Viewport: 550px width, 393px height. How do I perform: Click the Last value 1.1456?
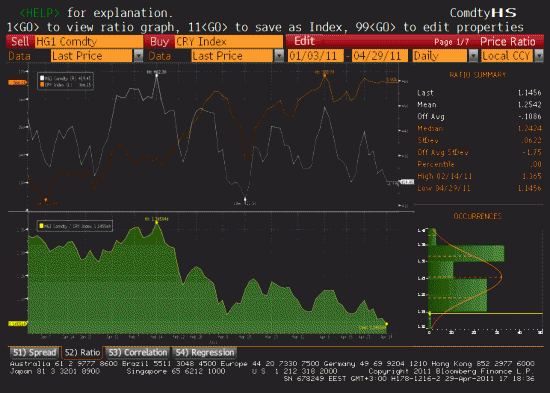pos(530,93)
